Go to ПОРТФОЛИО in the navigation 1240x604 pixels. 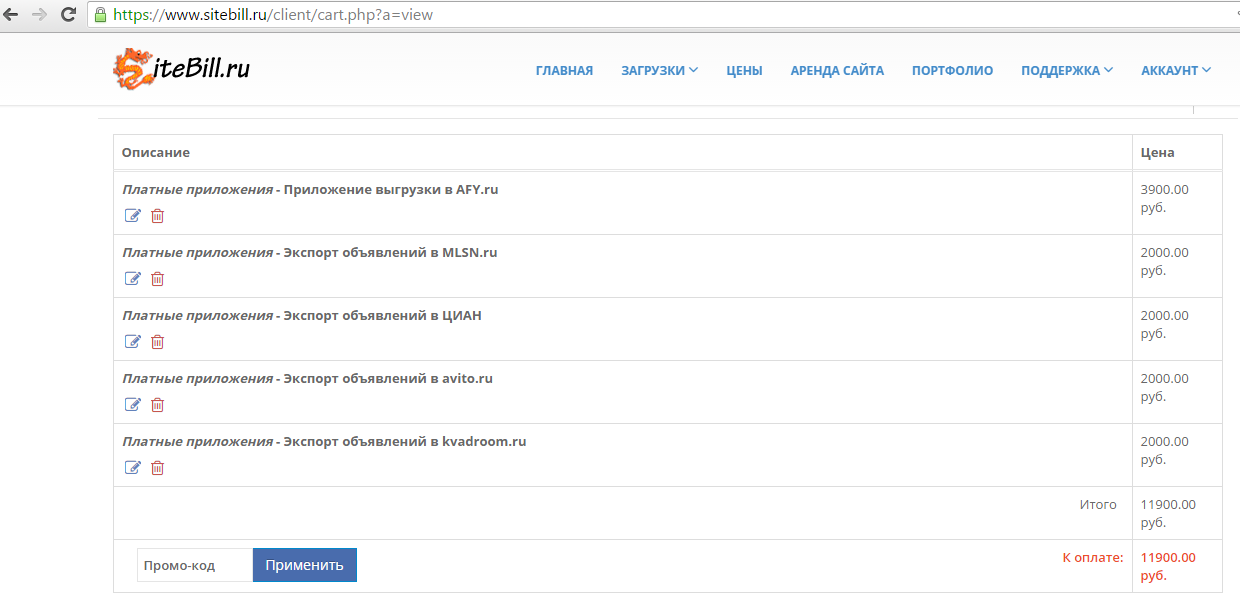[x=952, y=71]
